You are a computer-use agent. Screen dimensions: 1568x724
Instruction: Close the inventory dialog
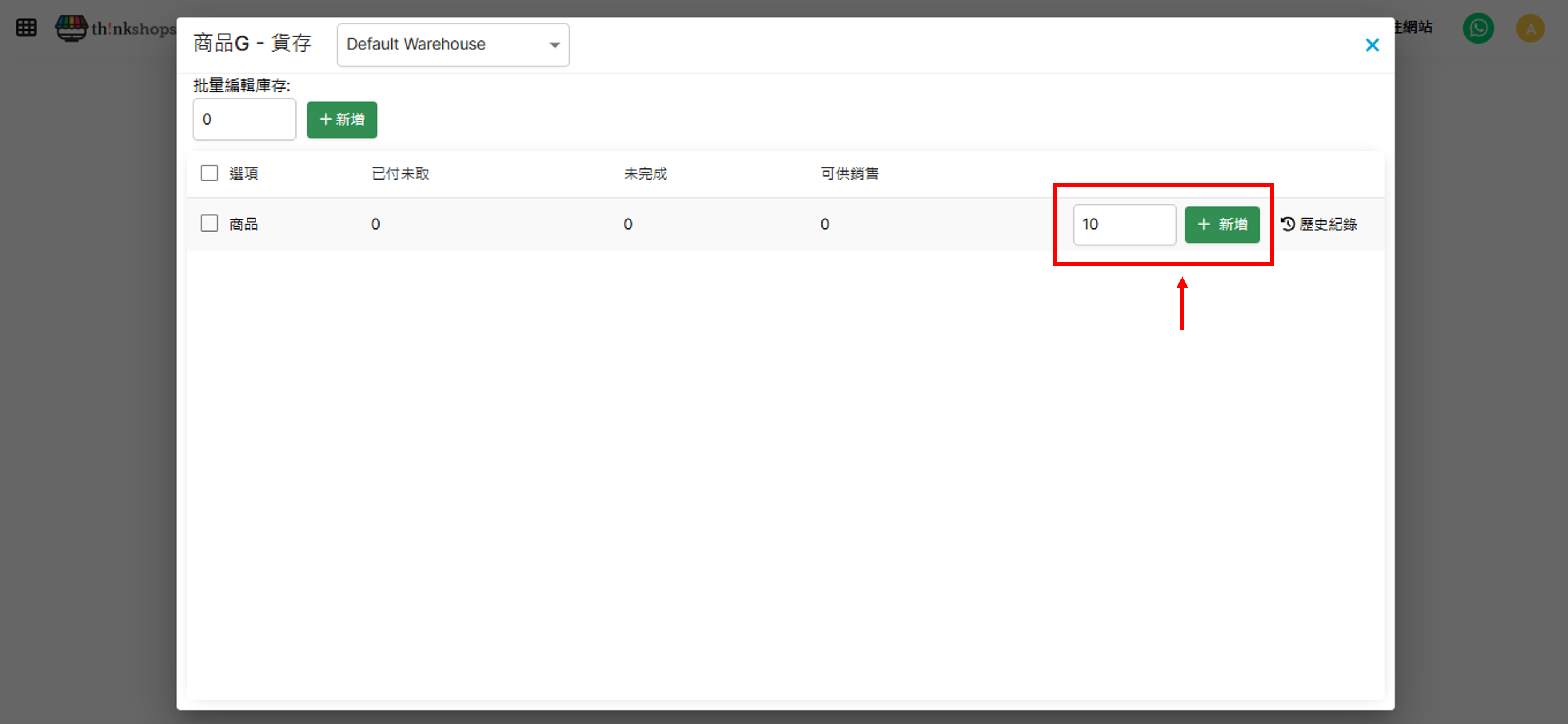tap(1372, 45)
